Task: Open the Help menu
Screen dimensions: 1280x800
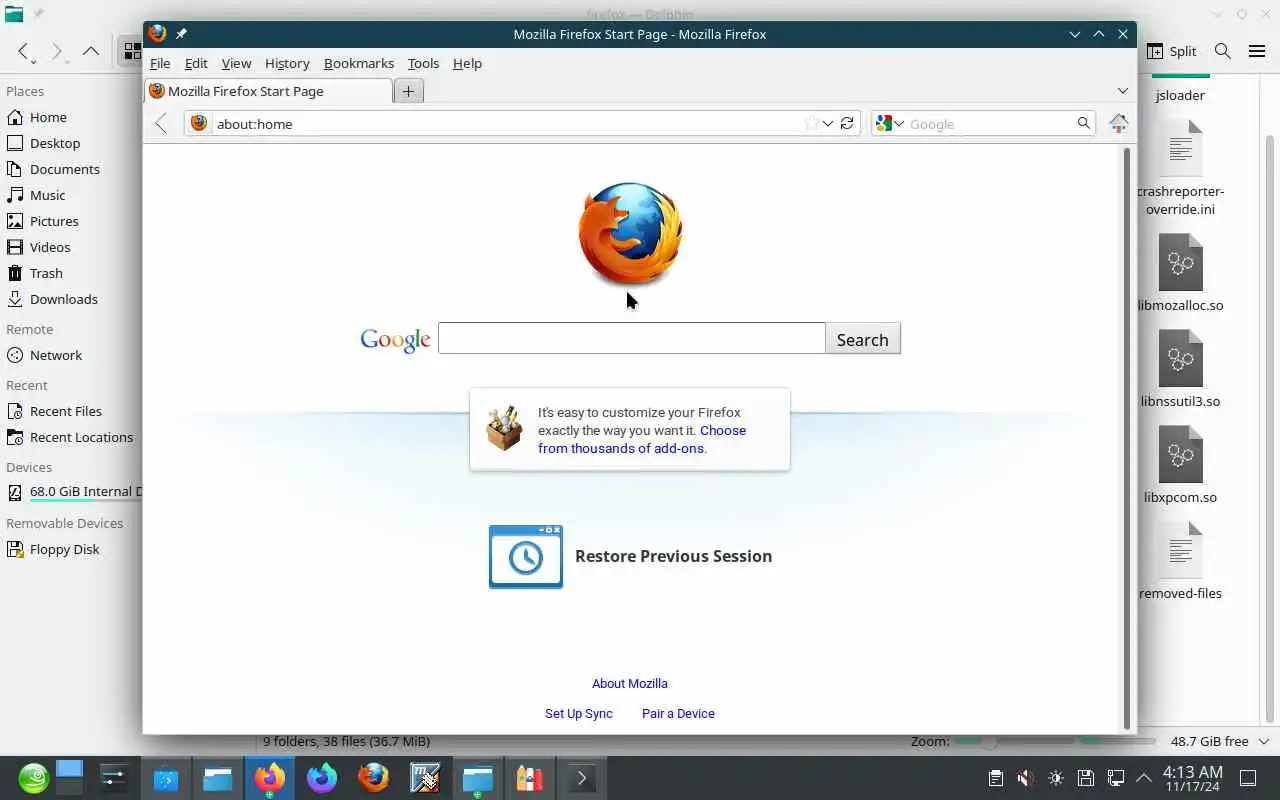Action: coord(467,63)
